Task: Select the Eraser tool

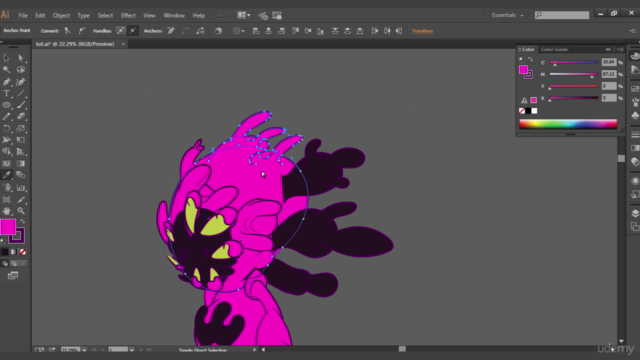Action: [x=21, y=116]
